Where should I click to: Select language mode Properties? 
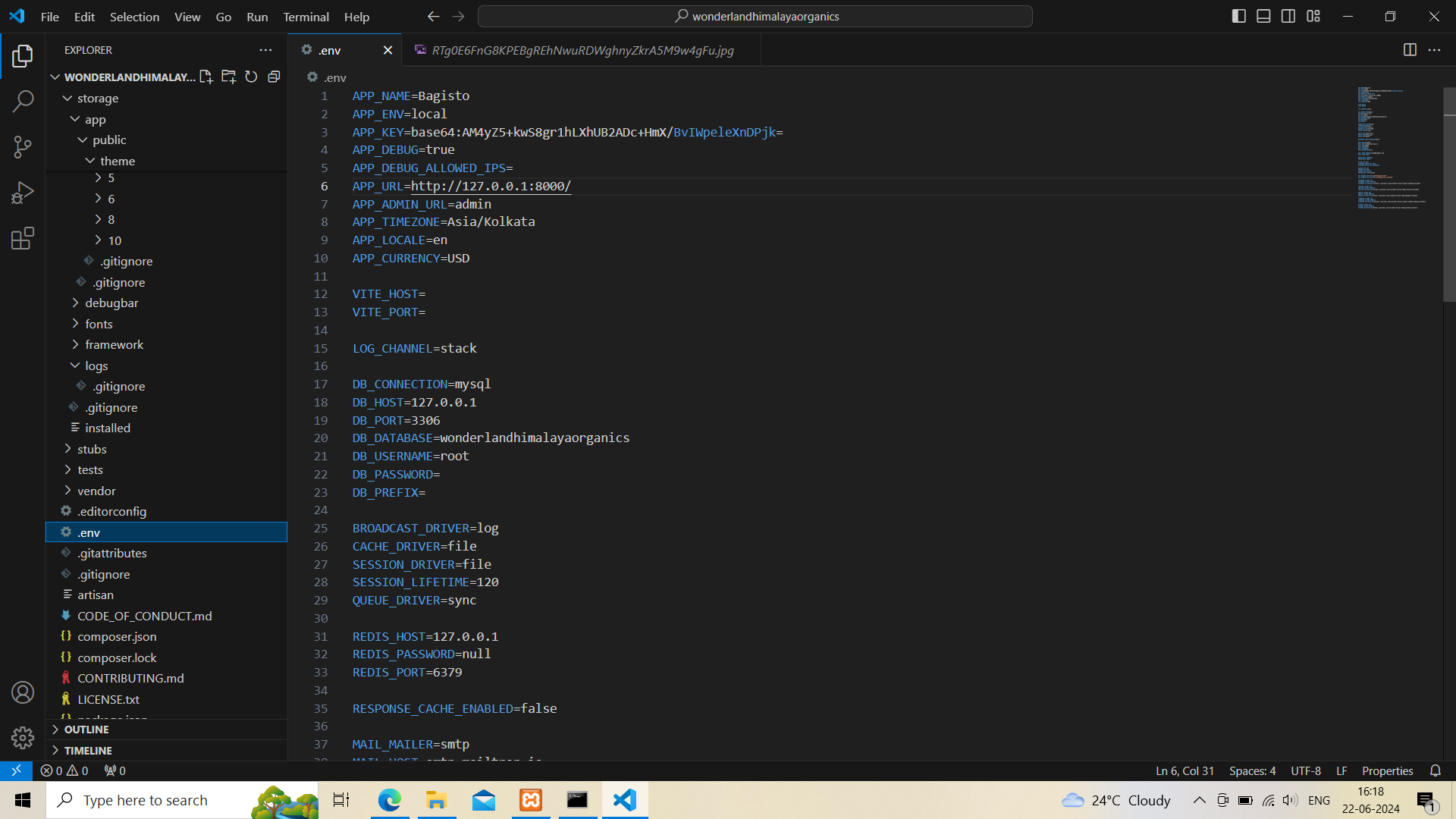pyautogui.click(x=1387, y=770)
